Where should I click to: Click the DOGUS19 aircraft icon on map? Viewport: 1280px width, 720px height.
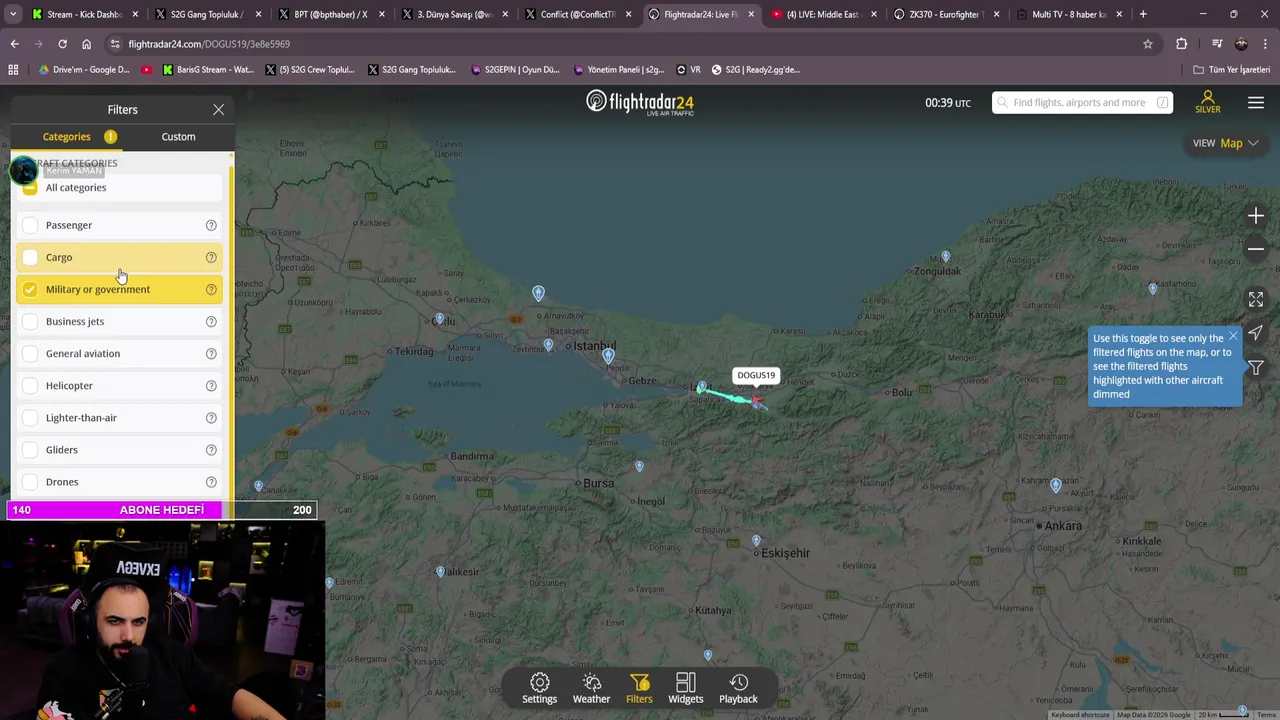click(x=757, y=402)
